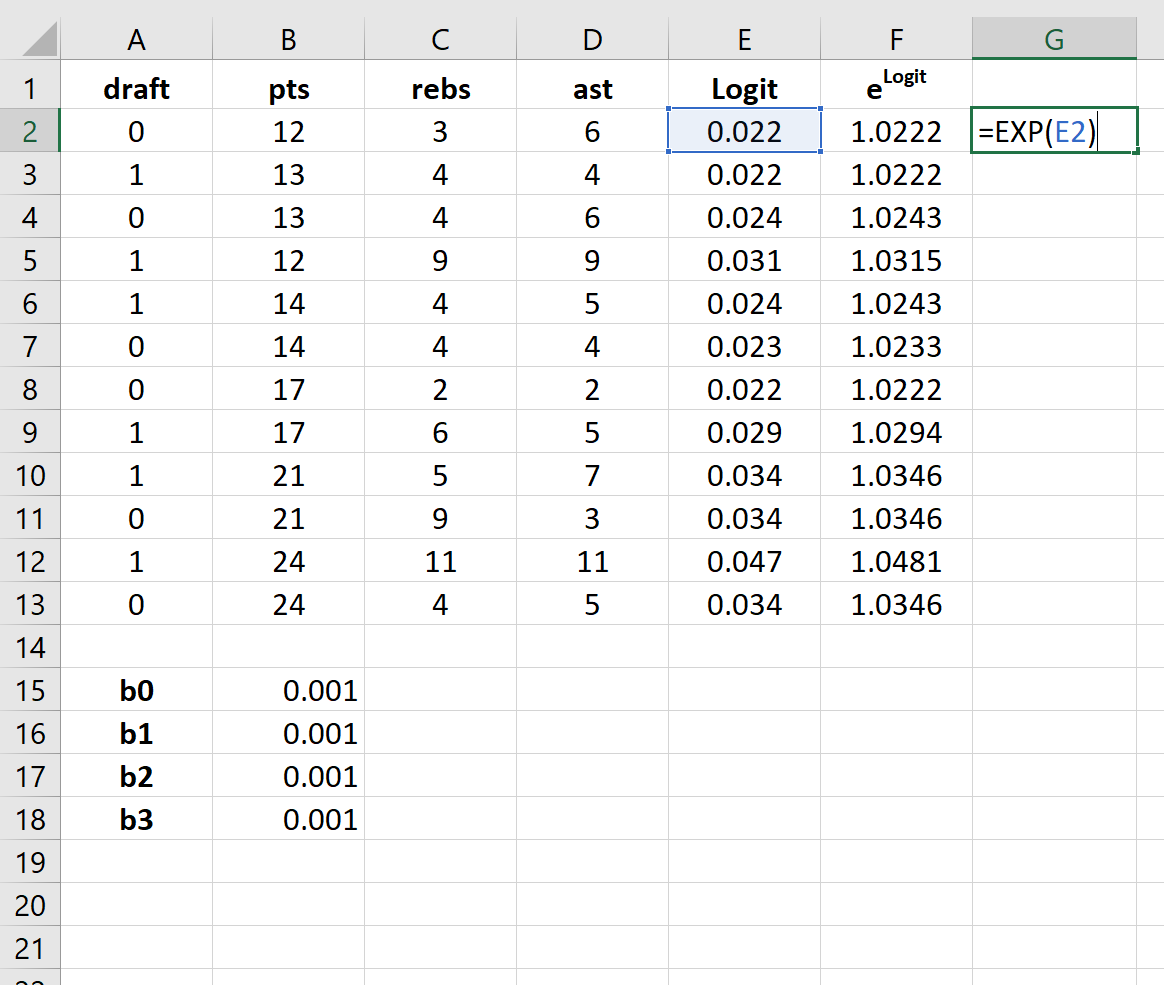Select cell E2 with value 0.022

[x=744, y=131]
